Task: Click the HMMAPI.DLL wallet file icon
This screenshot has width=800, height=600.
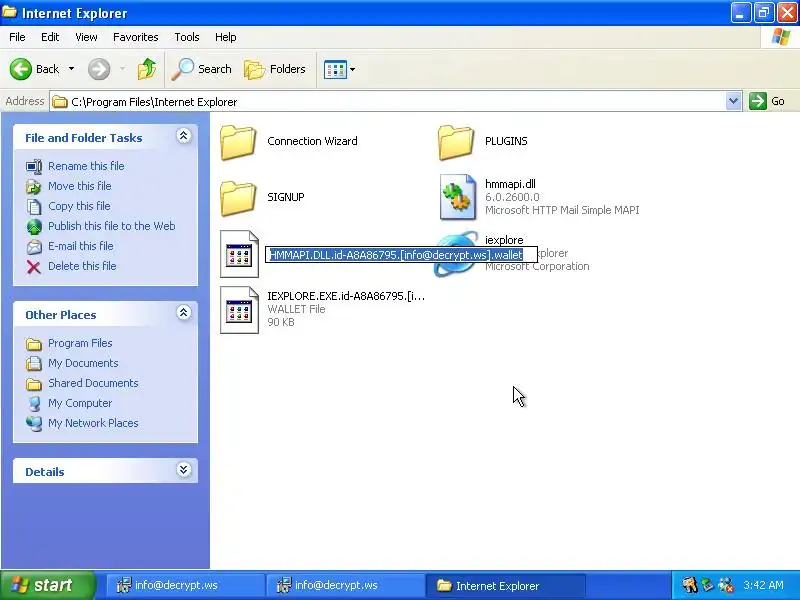Action: click(x=239, y=254)
